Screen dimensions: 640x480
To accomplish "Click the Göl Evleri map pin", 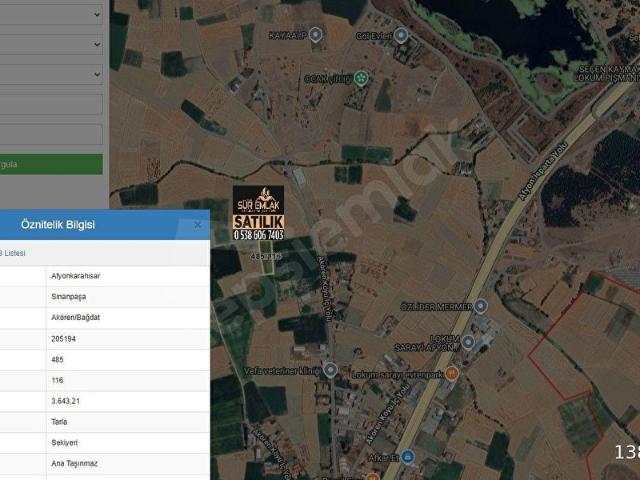I will pyautogui.click(x=401, y=36).
